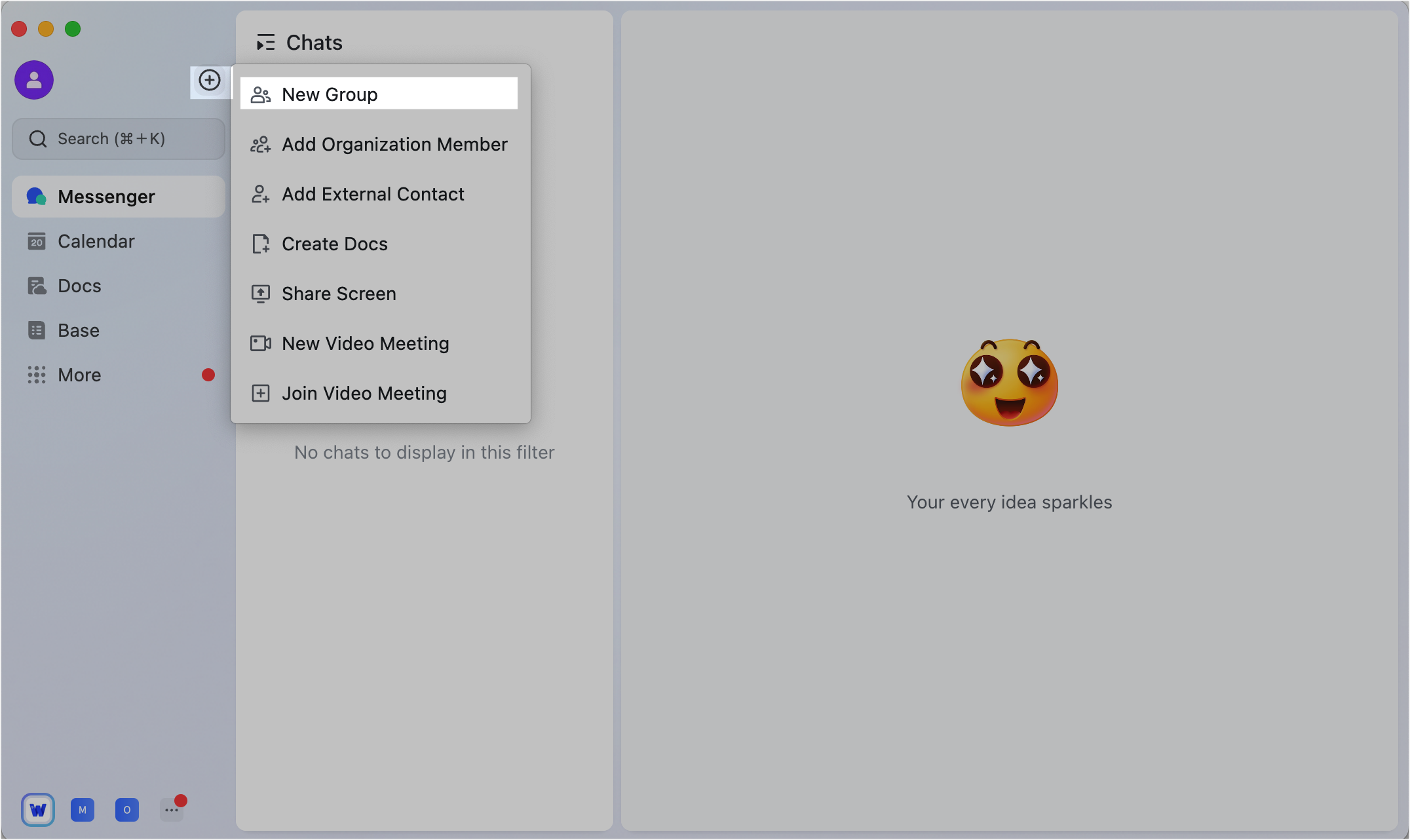
Task: Collapse the Chats list sidebar icon
Action: pos(265,43)
